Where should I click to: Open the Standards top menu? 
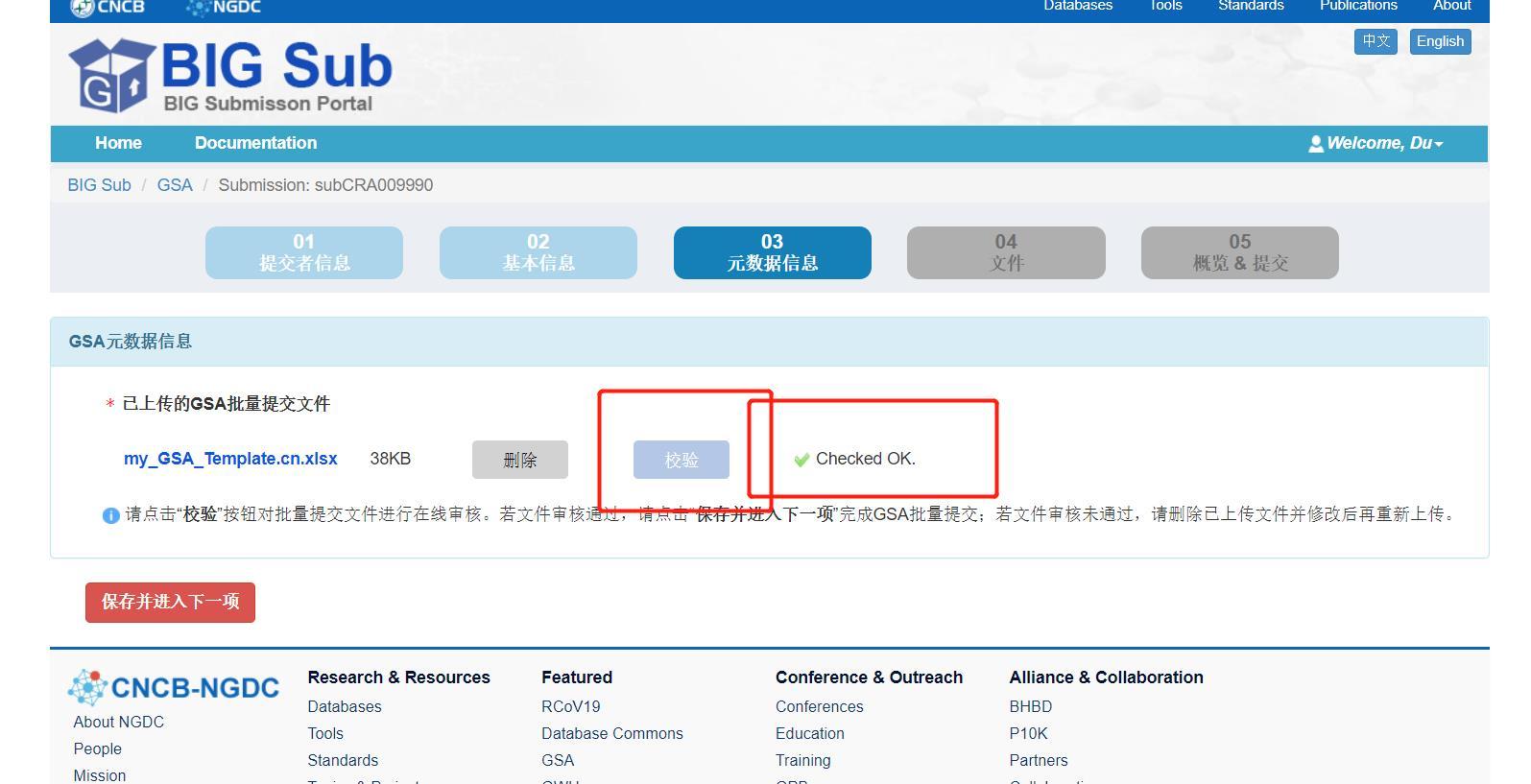click(1251, 6)
